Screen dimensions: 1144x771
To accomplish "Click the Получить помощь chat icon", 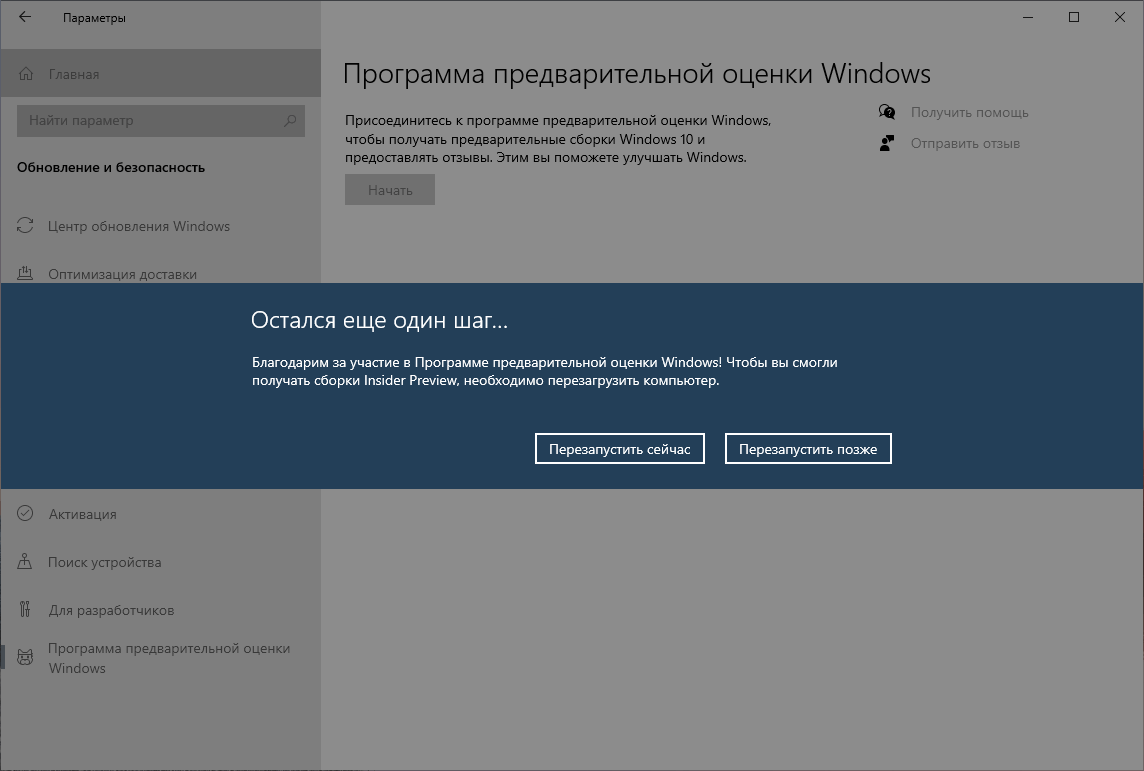I will [x=886, y=112].
